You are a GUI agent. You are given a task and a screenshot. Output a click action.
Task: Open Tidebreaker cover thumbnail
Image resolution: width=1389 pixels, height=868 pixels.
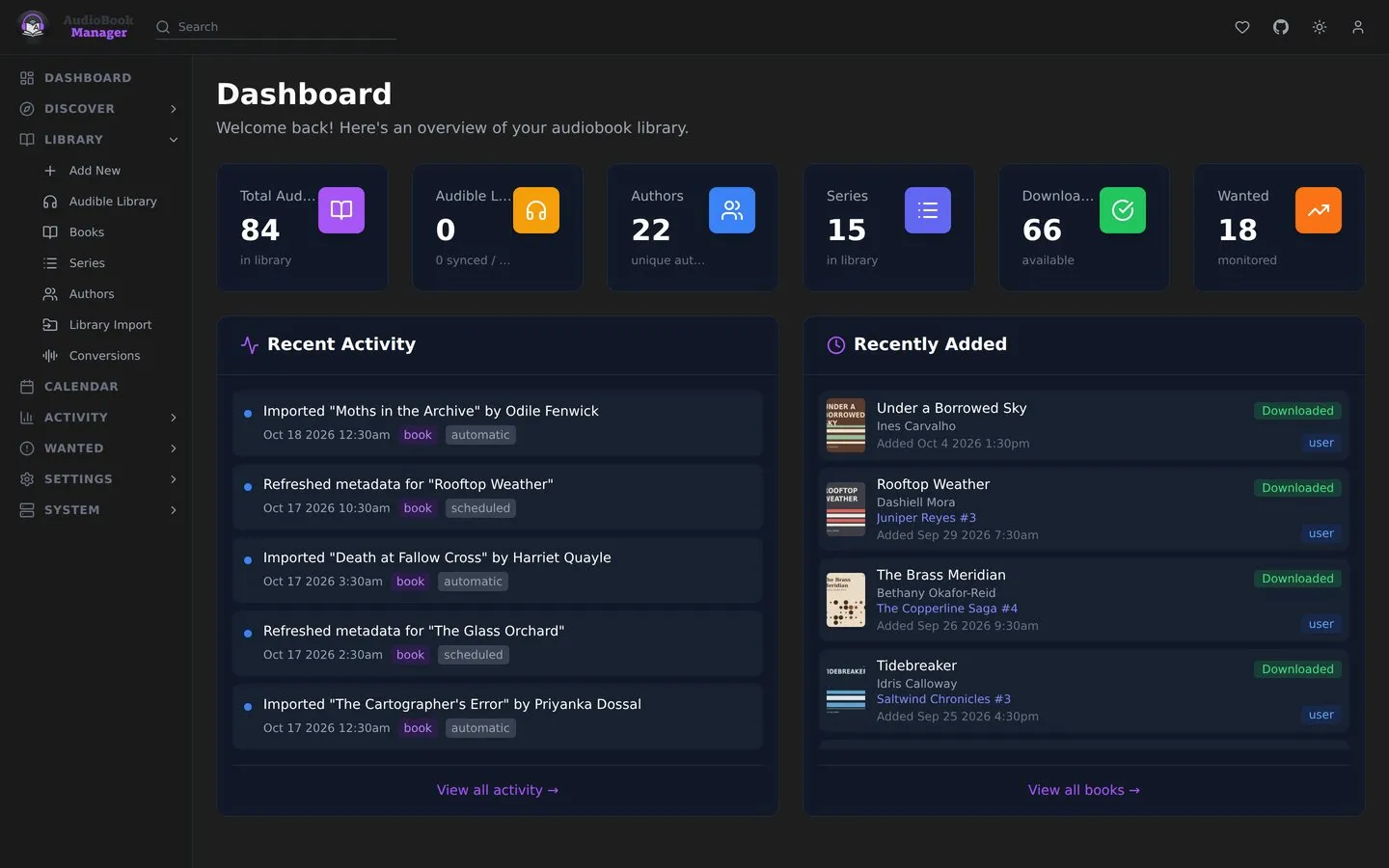[846, 691]
